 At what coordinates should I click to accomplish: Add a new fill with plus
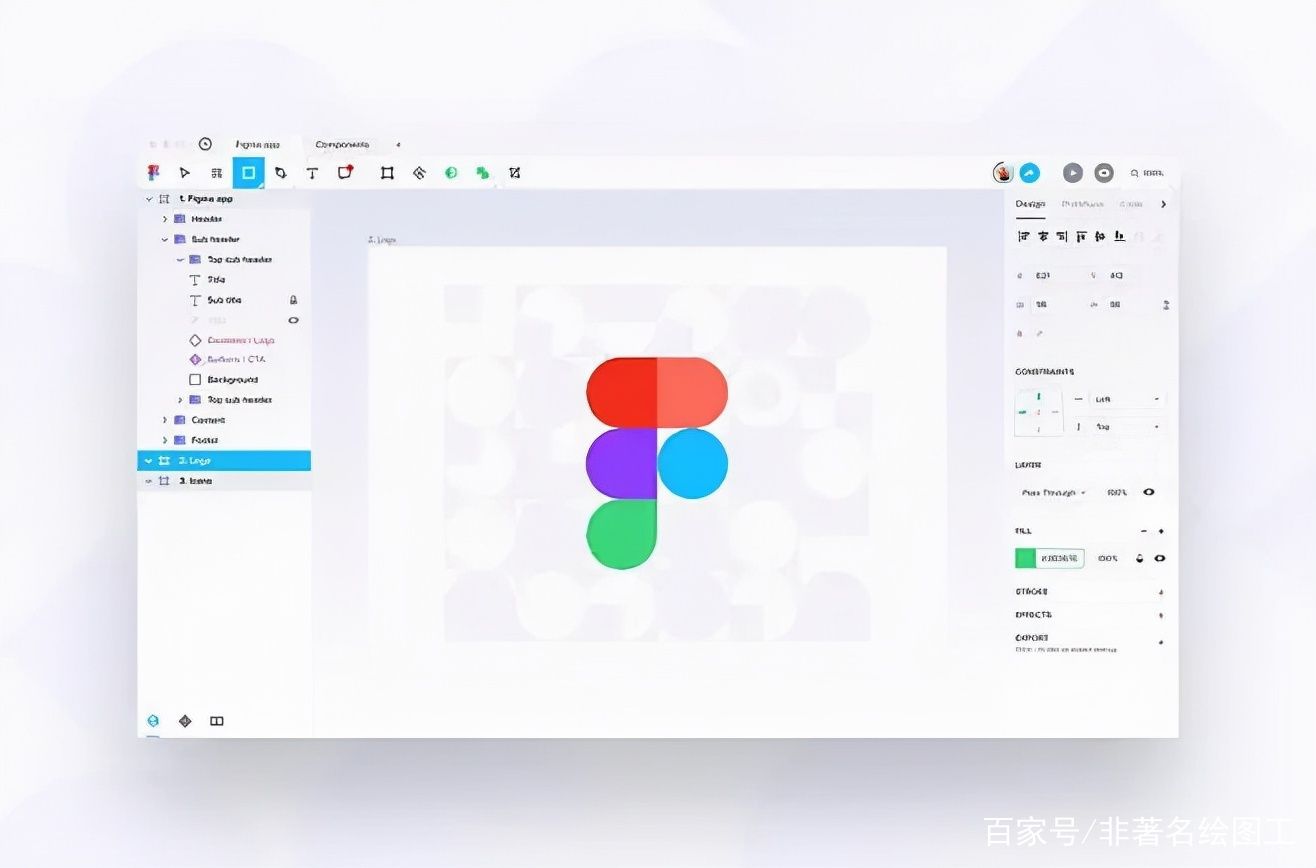(x=1161, y=531)
